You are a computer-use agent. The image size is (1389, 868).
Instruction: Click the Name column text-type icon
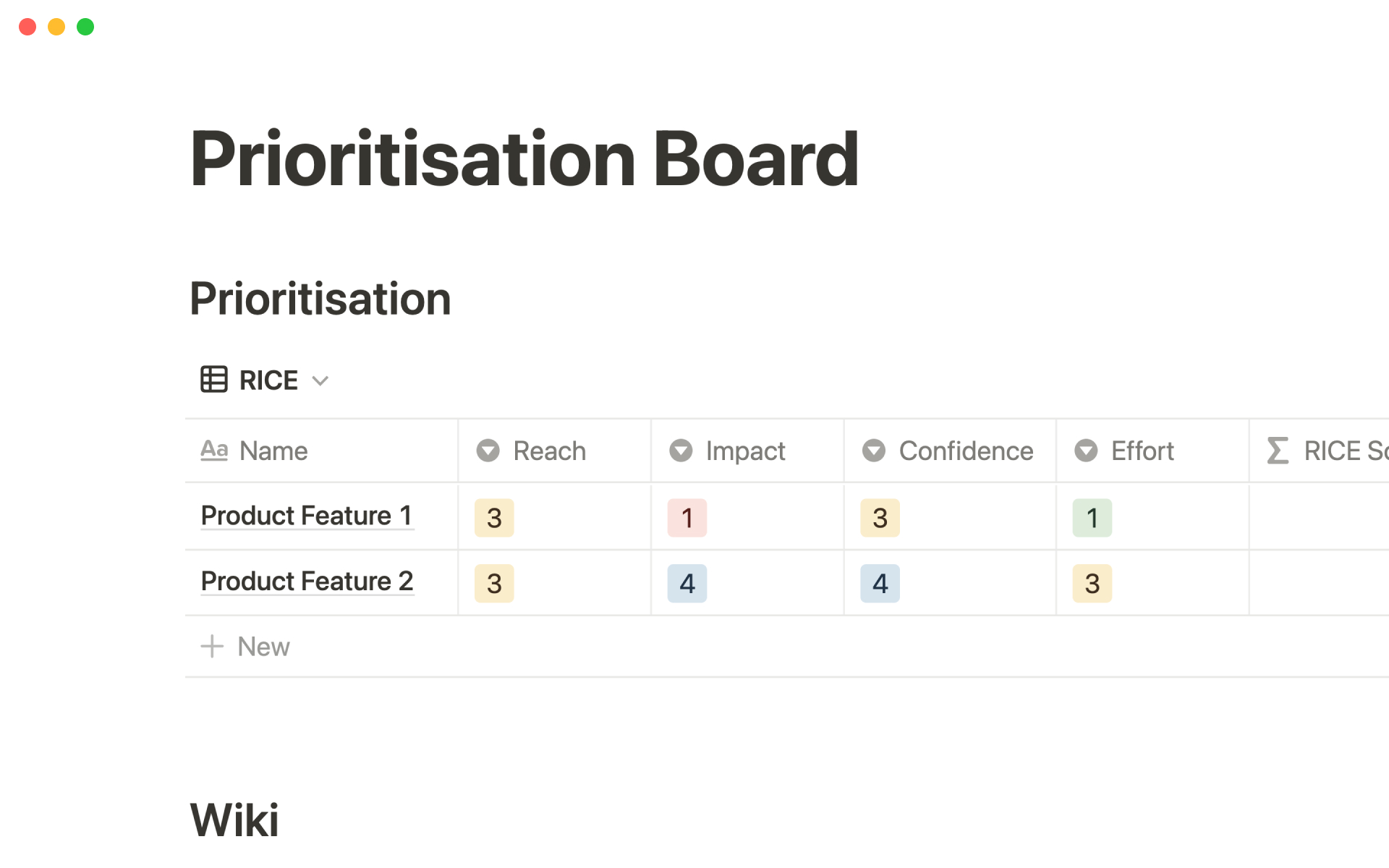[x=214, y=451]
